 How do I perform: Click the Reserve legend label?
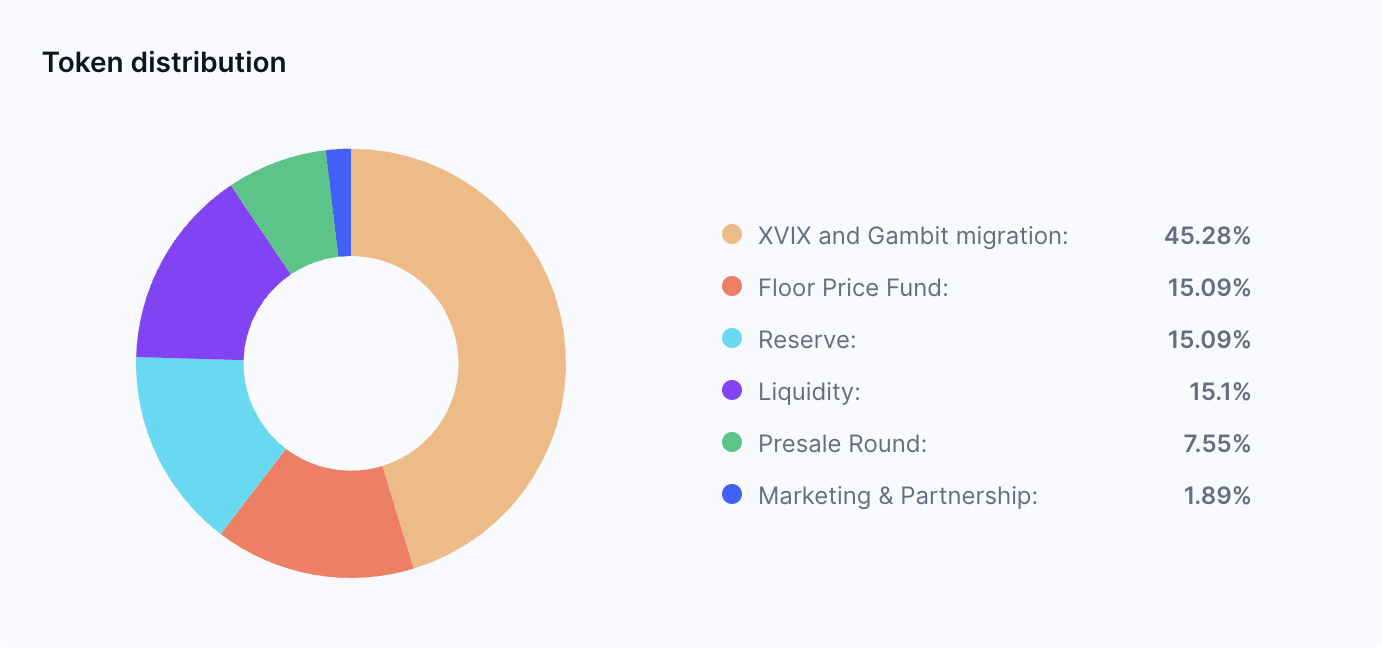pos(807,340)
